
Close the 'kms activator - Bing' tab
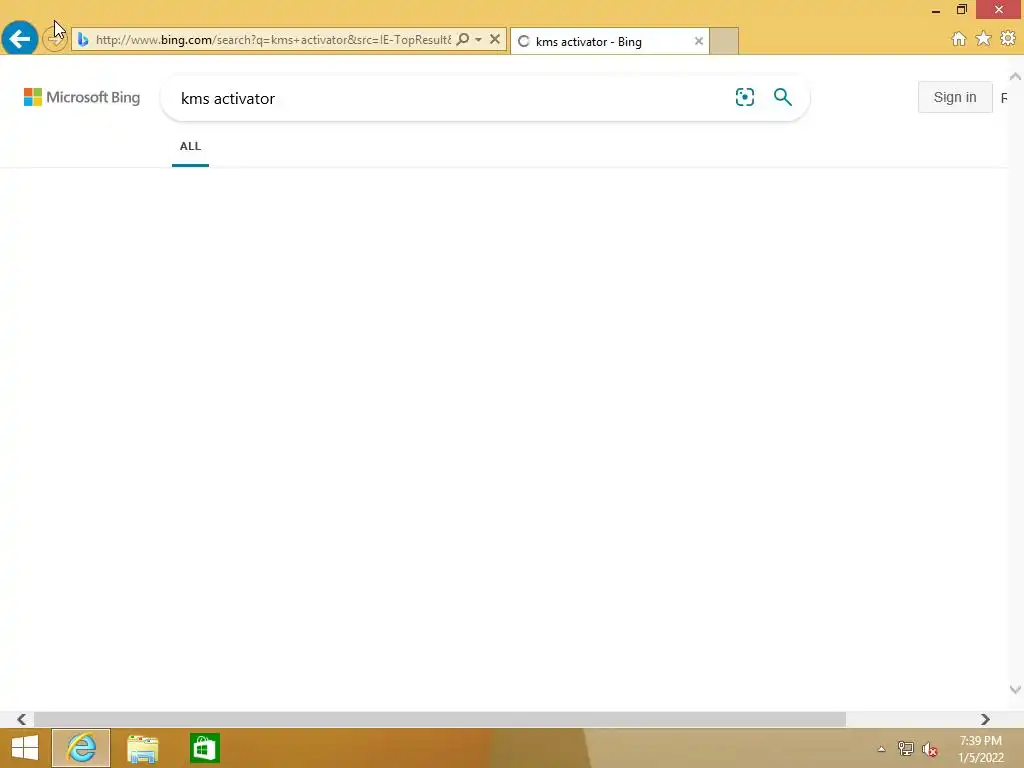coord(699,41)
